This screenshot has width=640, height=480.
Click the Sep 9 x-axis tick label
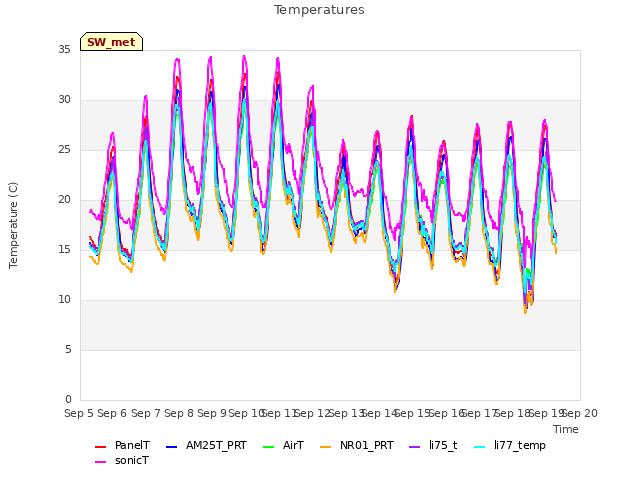(x=212, y=413)
